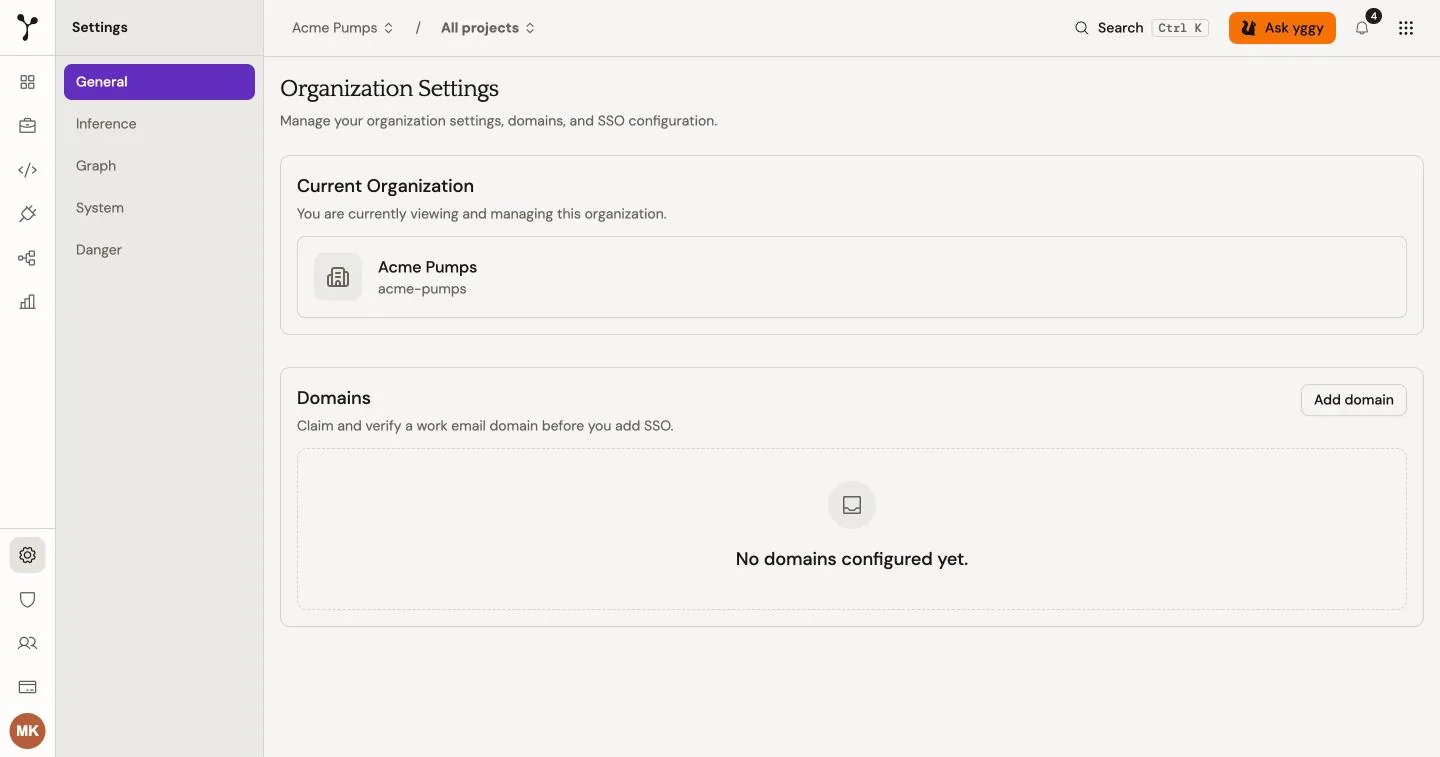
Task: Open the MK user avatar
Action: tap(27, 731)
